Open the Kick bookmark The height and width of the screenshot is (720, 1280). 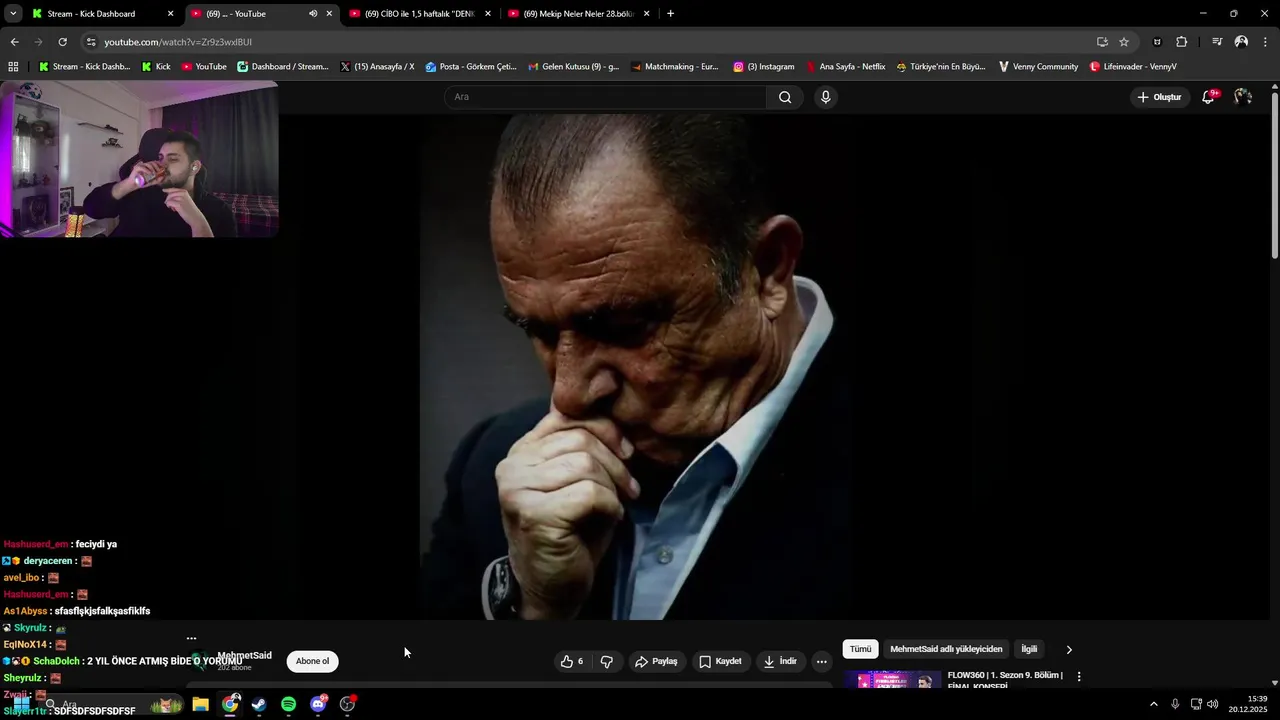pos(156,67)
